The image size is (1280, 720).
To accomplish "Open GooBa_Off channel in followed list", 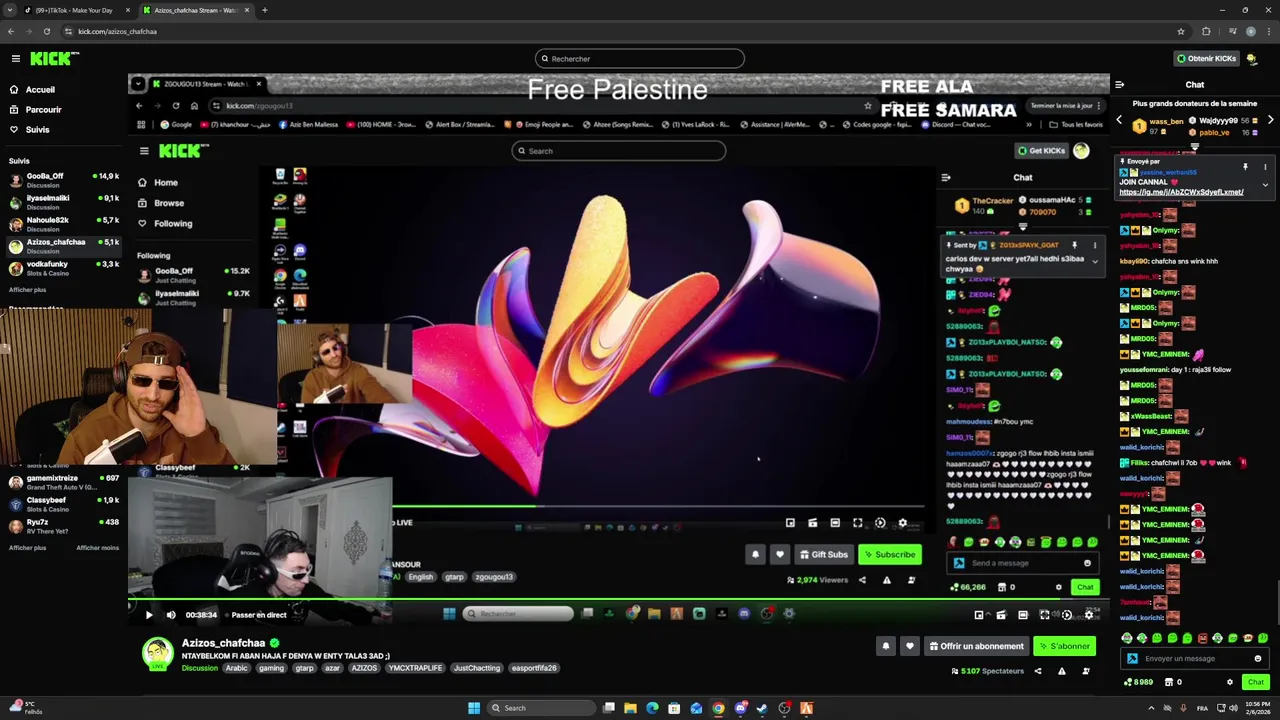I will tap(64, 180).
